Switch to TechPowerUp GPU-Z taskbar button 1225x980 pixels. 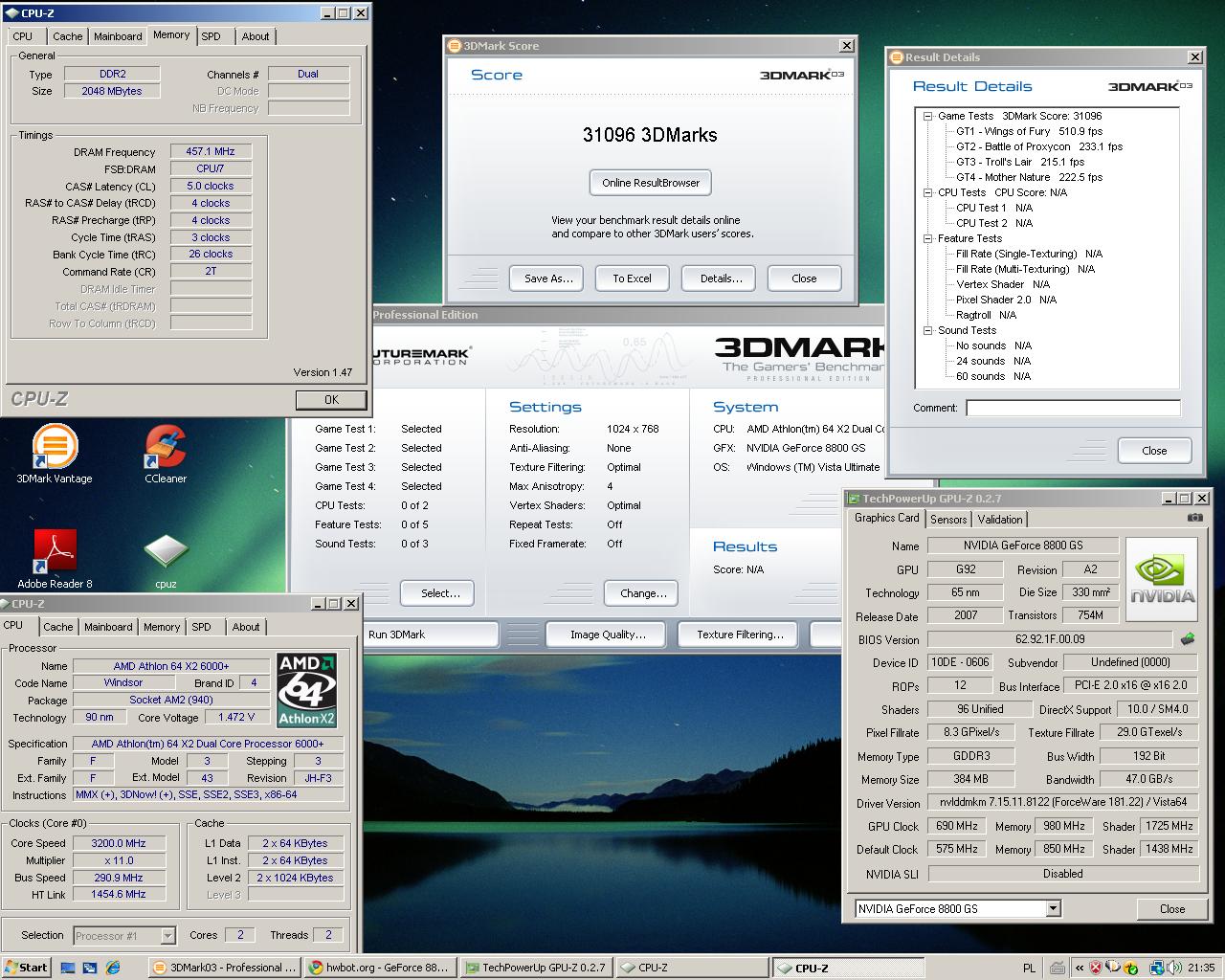(x=536, y=968)
